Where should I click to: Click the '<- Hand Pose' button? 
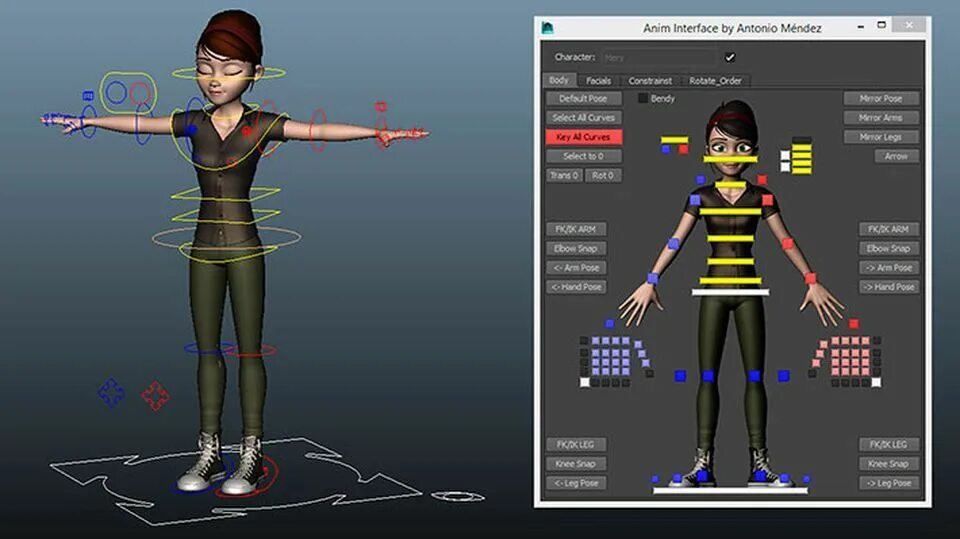pos(576,287)
